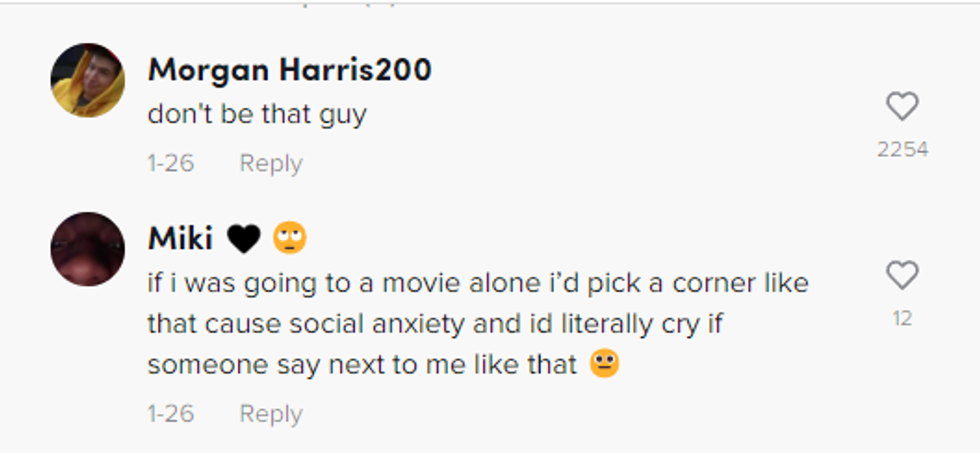Click the 12 likes count
The width and height of the screenshot is (980, 453).
(902, 319)
